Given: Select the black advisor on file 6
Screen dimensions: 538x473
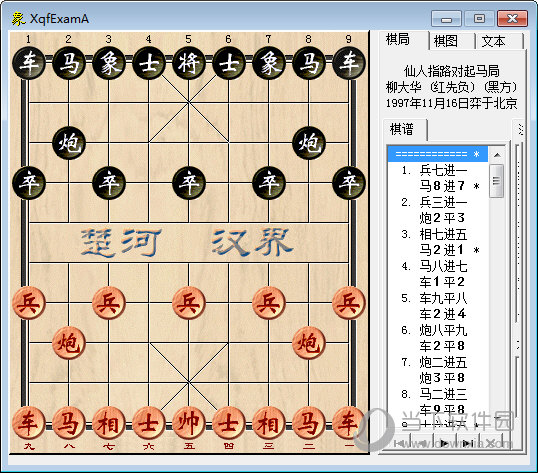Looking at the screenshot, I should click(x=229, y=63).
